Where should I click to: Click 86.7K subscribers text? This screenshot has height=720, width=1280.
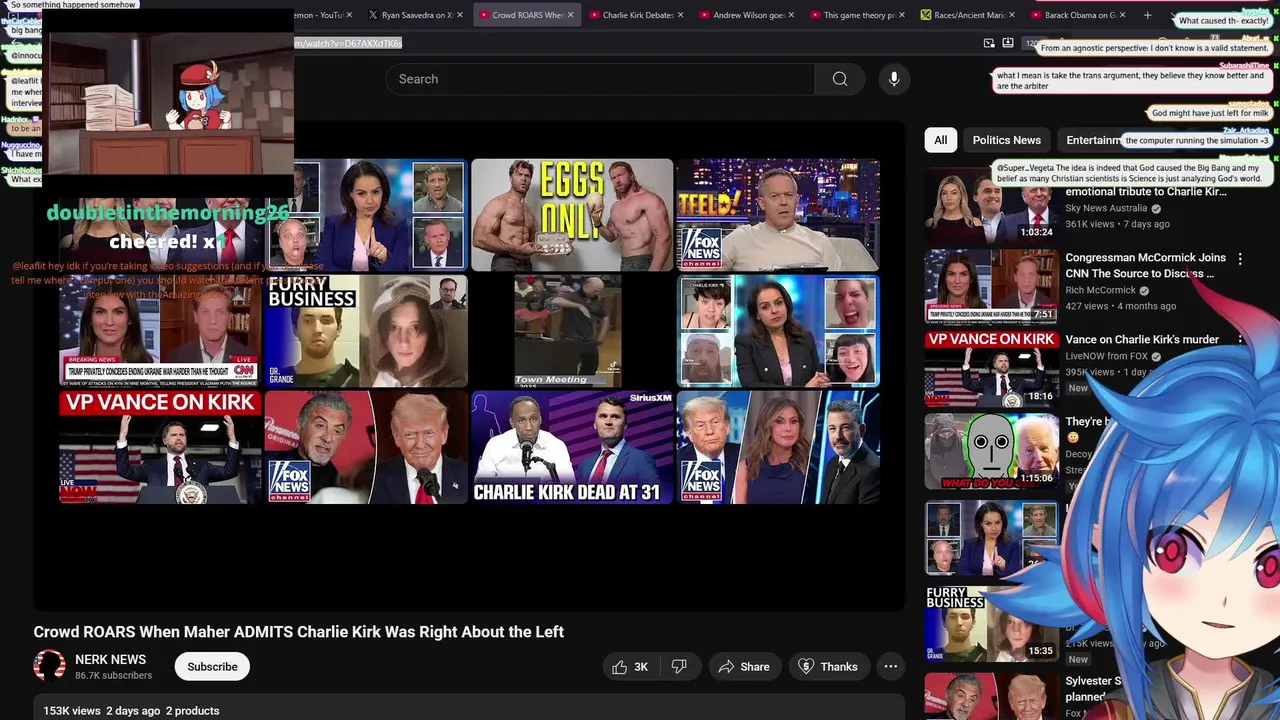[113, 676]
